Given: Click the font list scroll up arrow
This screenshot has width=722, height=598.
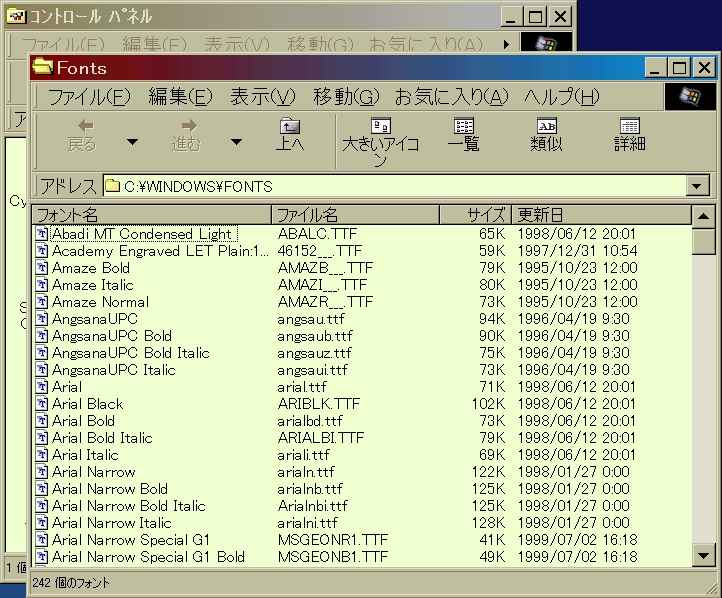Looking at the screenshot, I should tap(703, 216).
